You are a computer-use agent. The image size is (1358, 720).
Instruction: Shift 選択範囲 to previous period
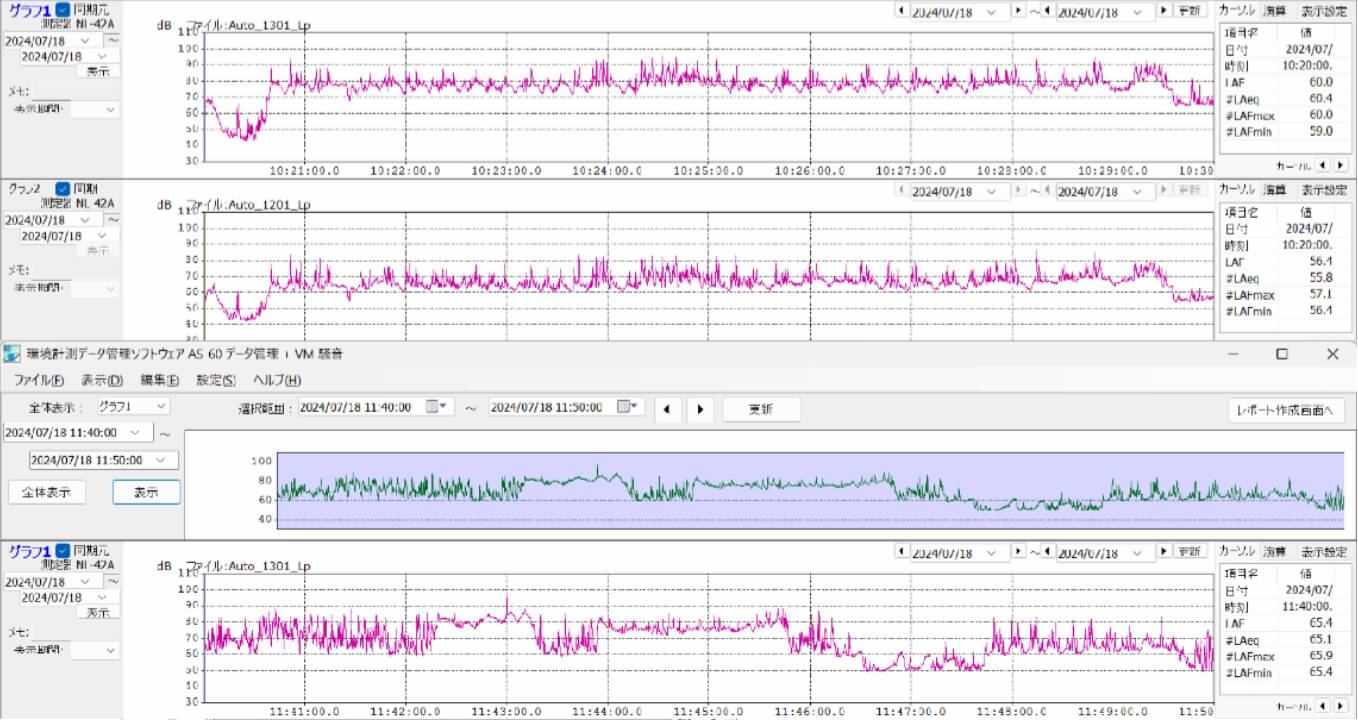(x=667, y=408)
